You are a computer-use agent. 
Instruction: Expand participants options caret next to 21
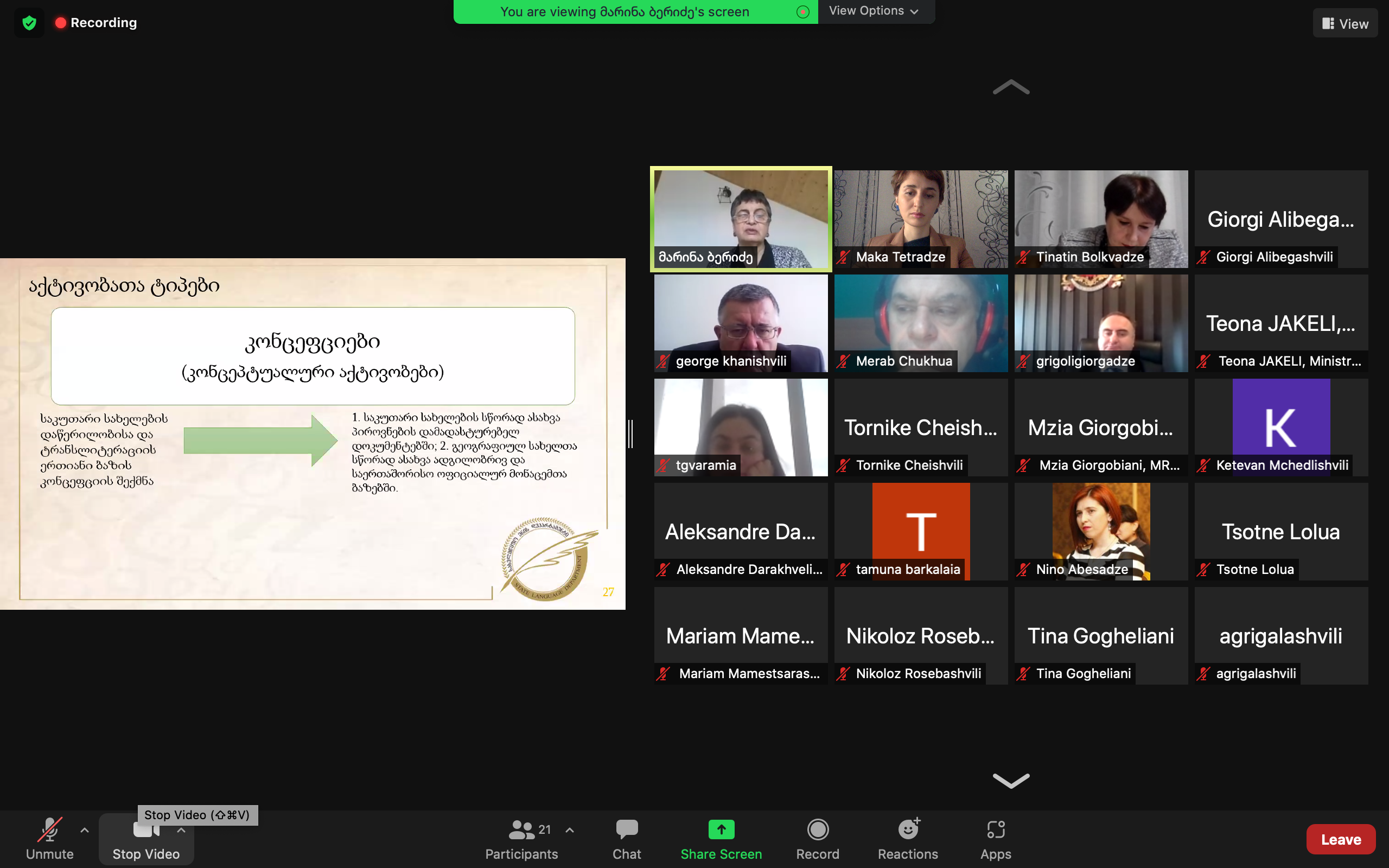click(x=569, y=830)
